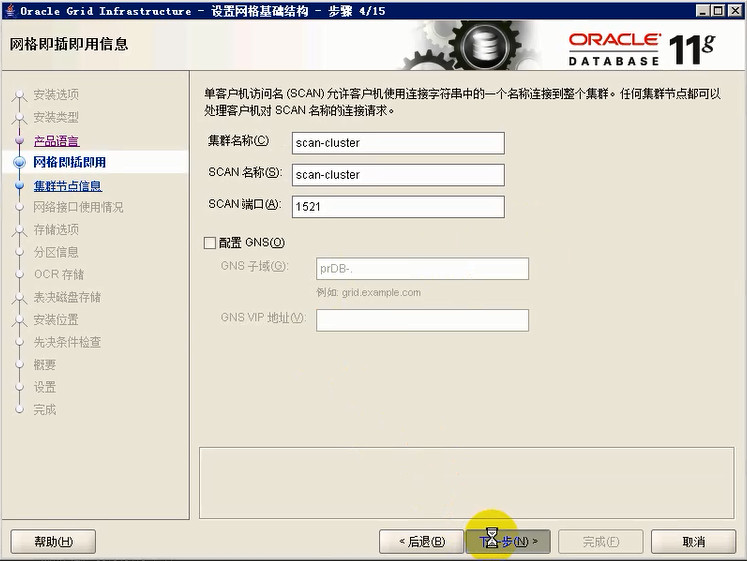Click 安装选项 step in sidebar

click(56, 95)
